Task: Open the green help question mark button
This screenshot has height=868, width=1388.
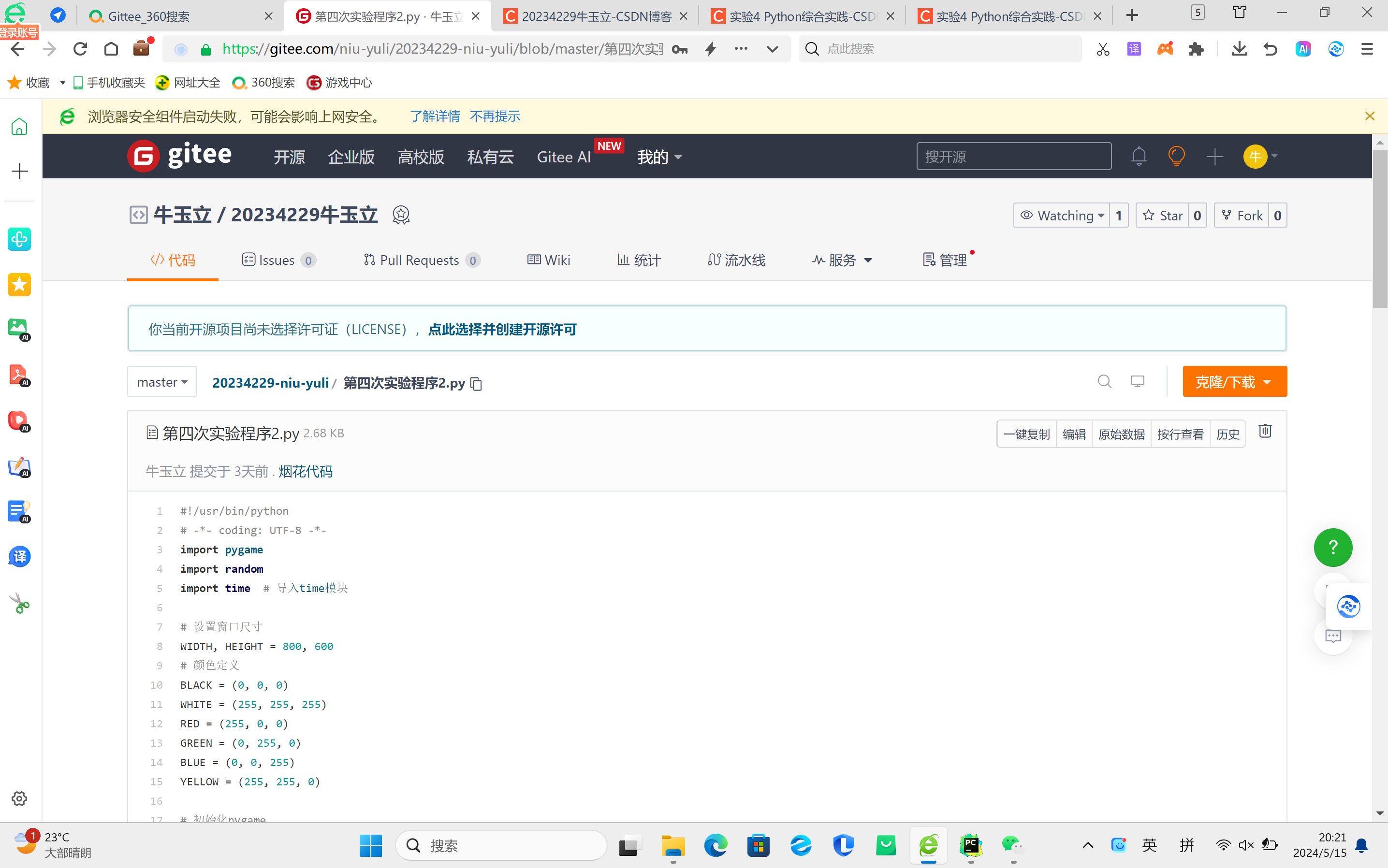Action: (1333, 547)
